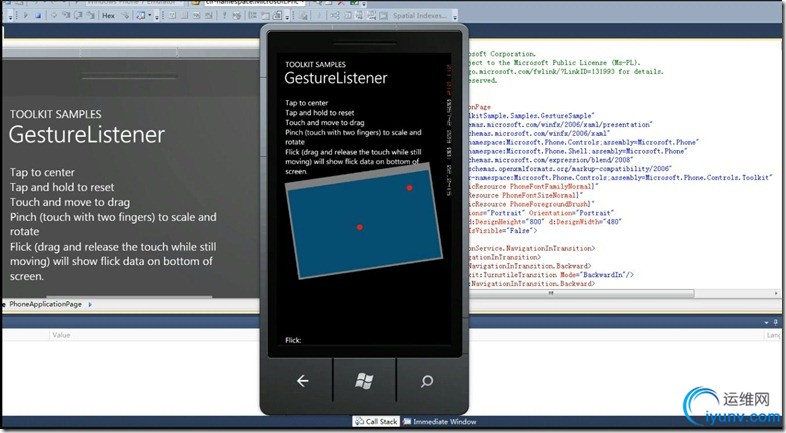
Task: Click the Step Over debug icon
Action: tap(78, 16)
